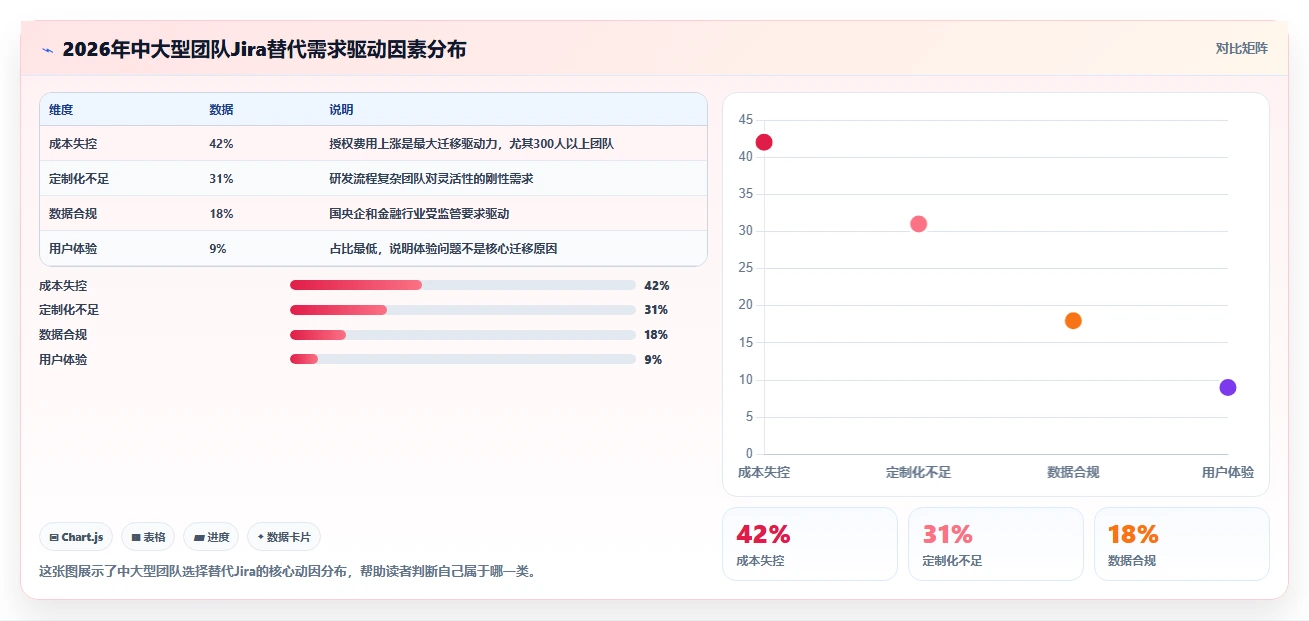Select the 进度 tag chip
The image size is (1309, 621).
pos(211,537)
